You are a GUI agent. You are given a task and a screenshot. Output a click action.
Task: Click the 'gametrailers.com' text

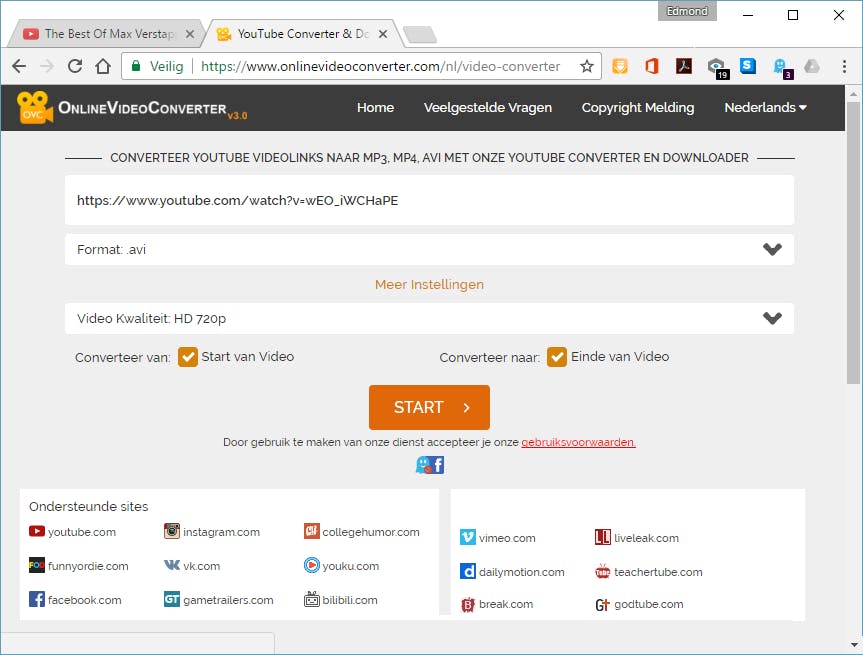[x=228, y=600]
